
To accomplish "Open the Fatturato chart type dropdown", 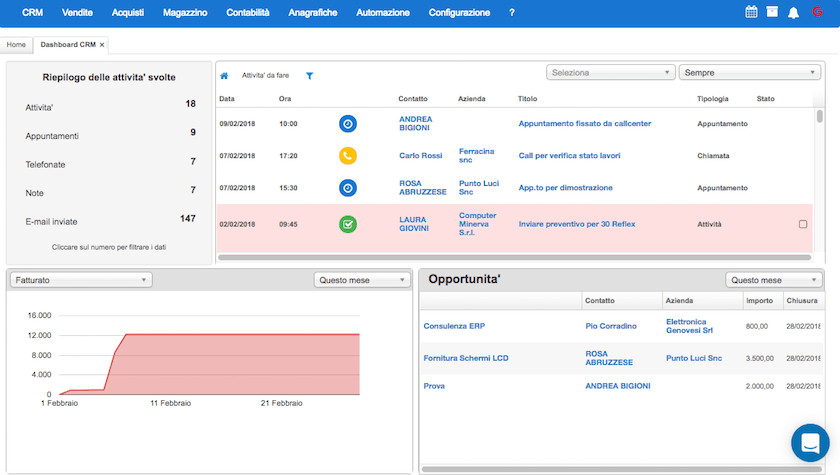I will (x=81, y=281).
